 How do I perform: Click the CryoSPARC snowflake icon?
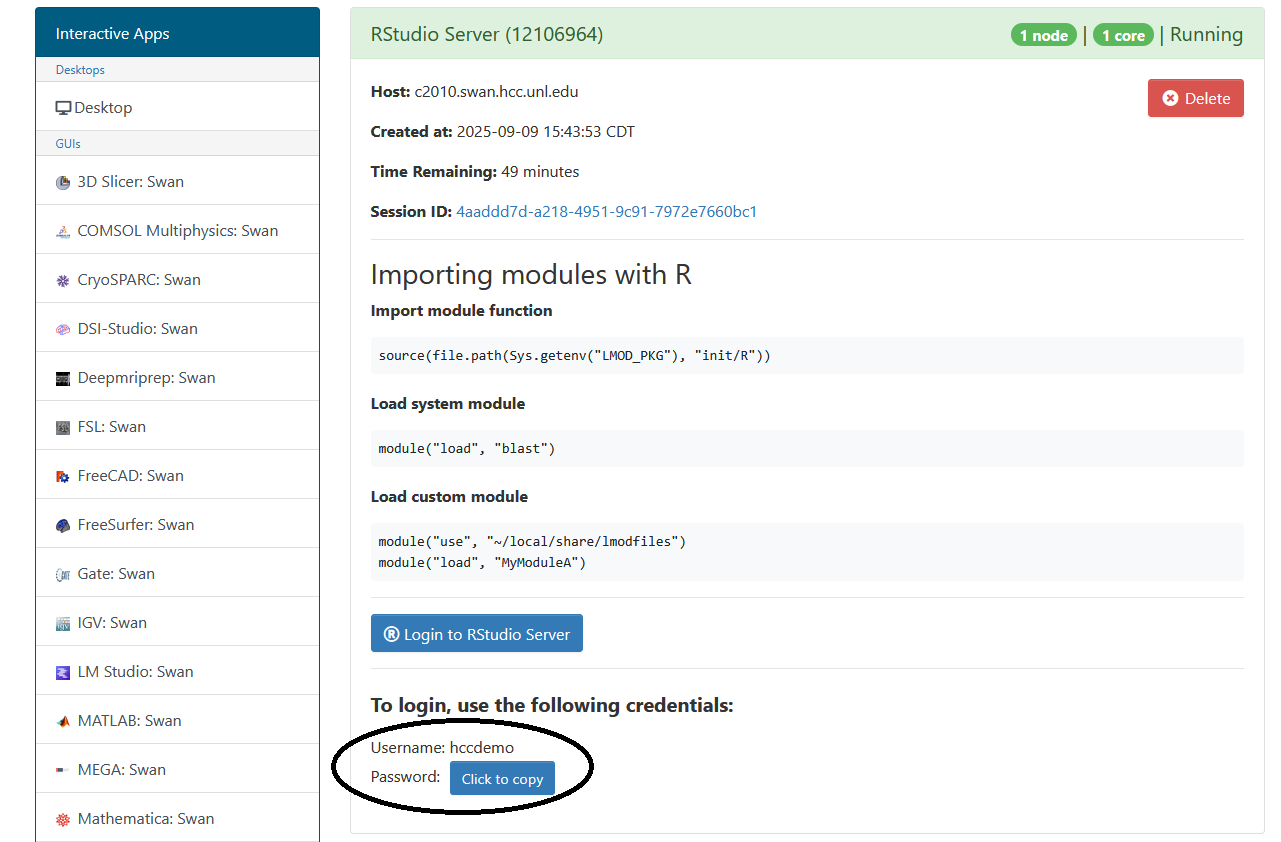[63, 280]
